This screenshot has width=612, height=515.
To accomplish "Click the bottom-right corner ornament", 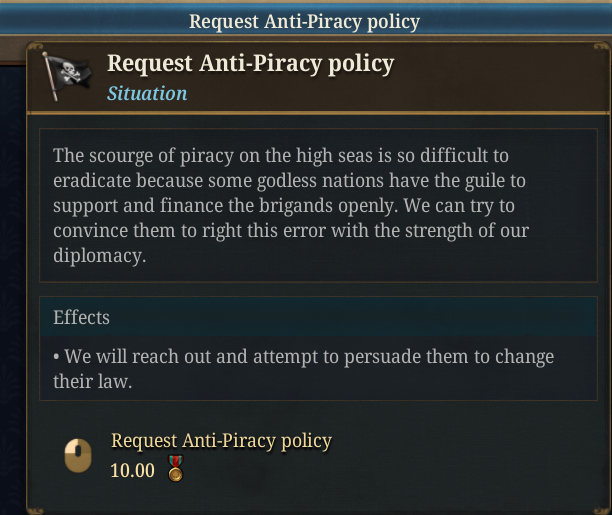I will pos(603,506).
